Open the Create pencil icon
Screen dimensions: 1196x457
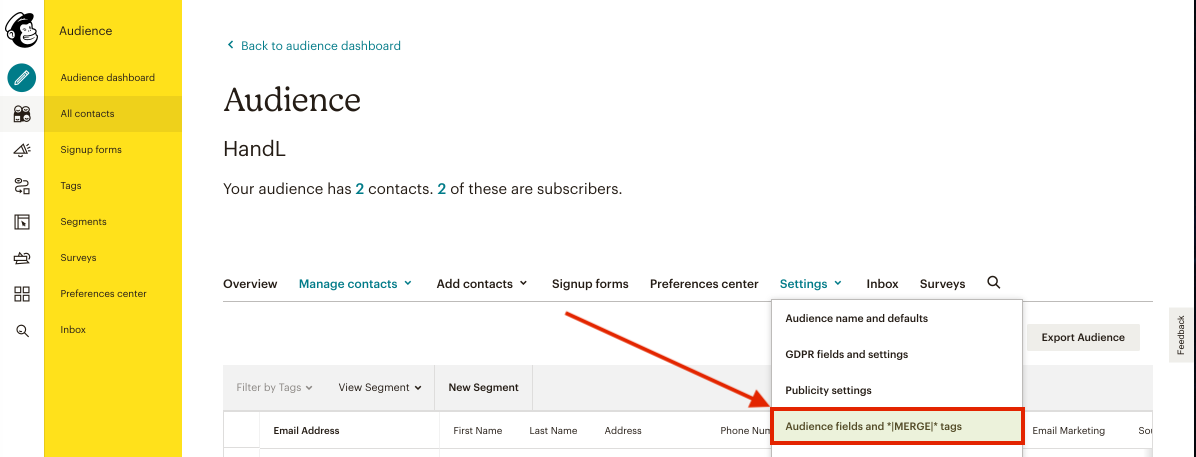22,77
